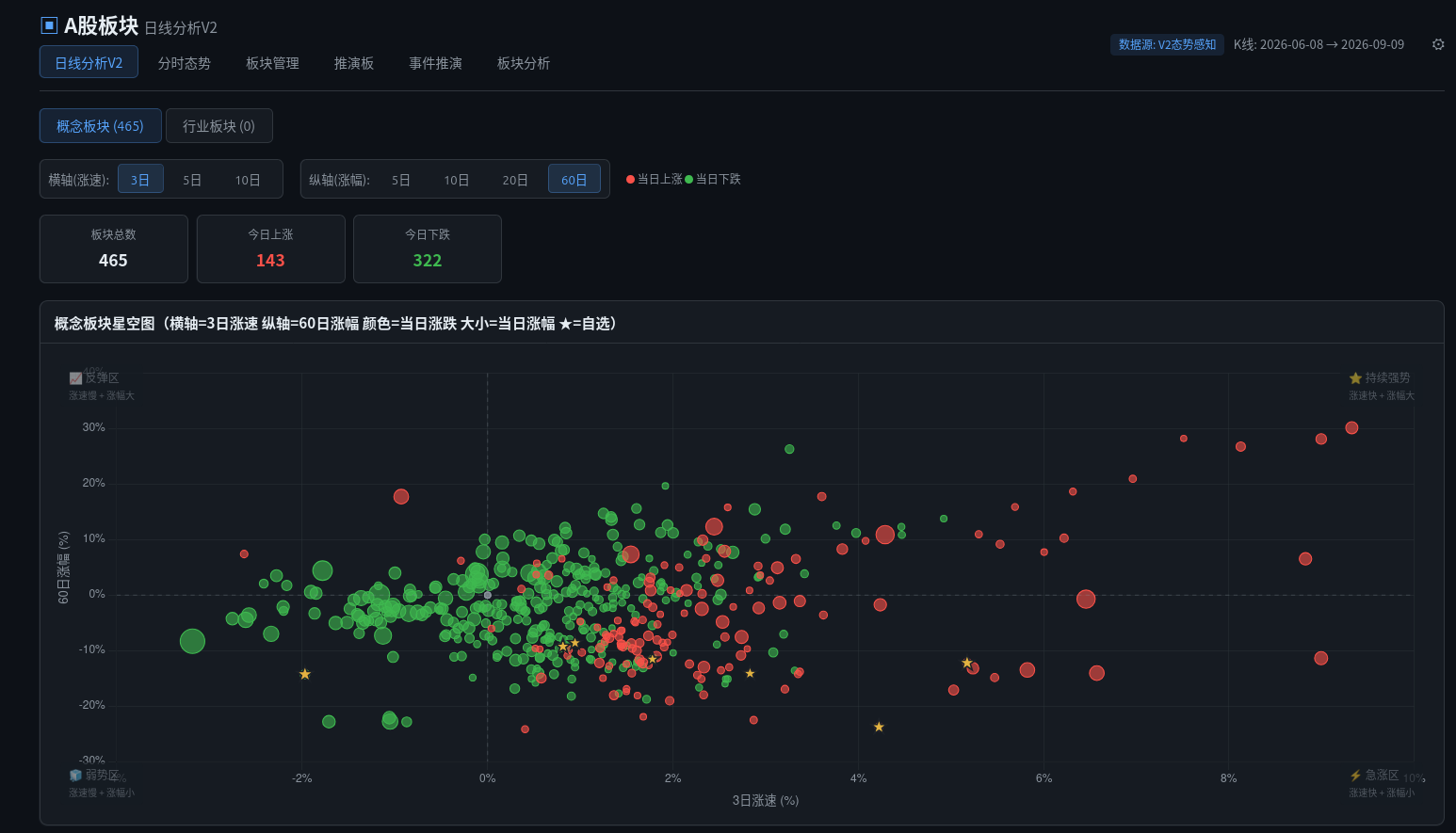Toggle the green 当日下跌 legend item
This screenshot has width=1456, height=833.
[x=713, y=179]
